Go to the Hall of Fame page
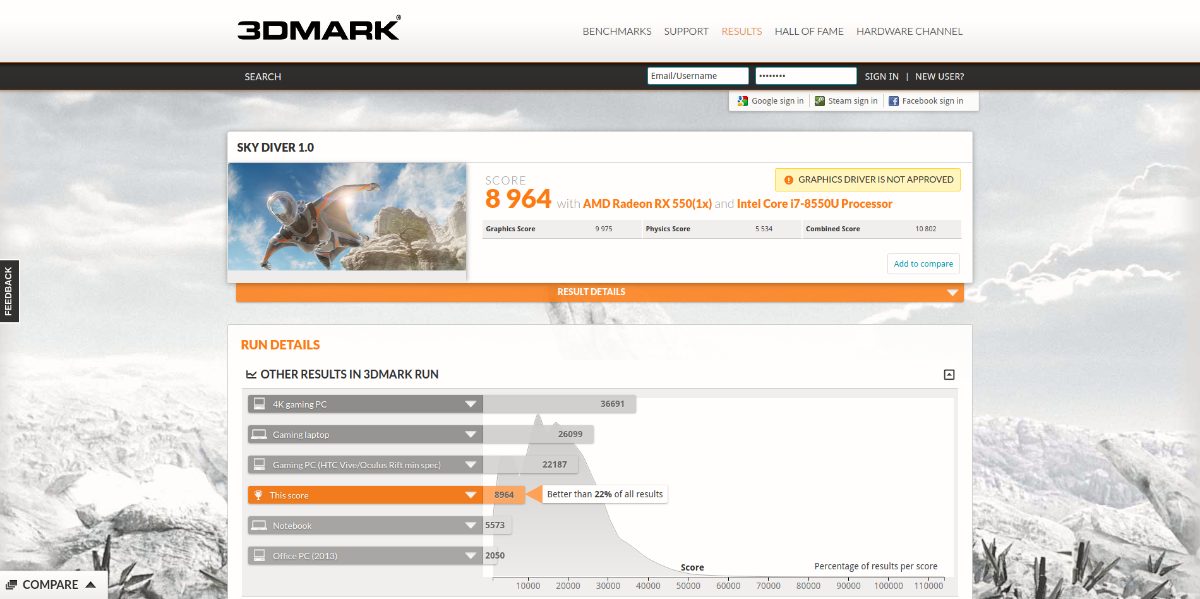This screenshot has width=1200, height=599. [809, 31]
